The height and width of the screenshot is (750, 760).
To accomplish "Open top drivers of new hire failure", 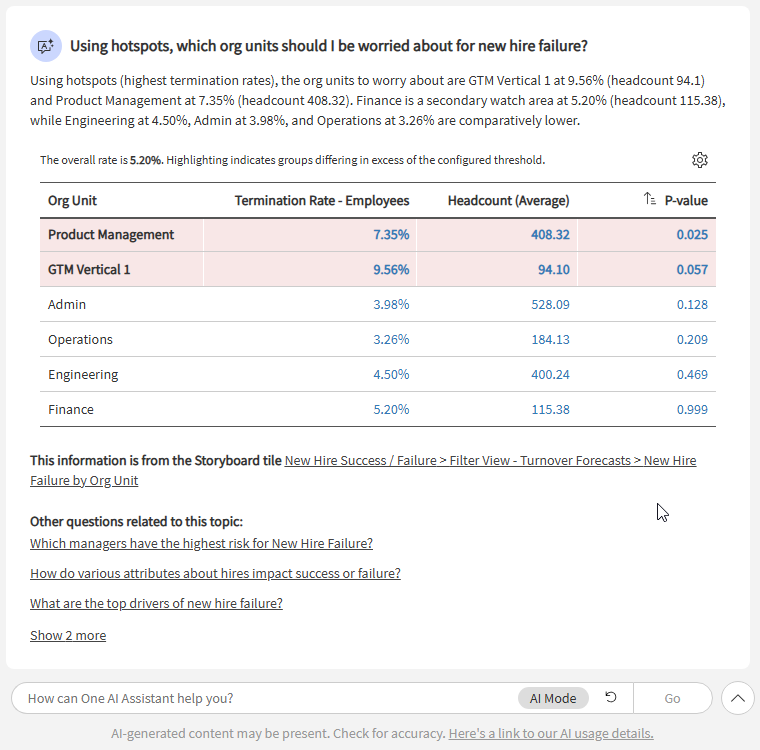I will pos(156,603).
